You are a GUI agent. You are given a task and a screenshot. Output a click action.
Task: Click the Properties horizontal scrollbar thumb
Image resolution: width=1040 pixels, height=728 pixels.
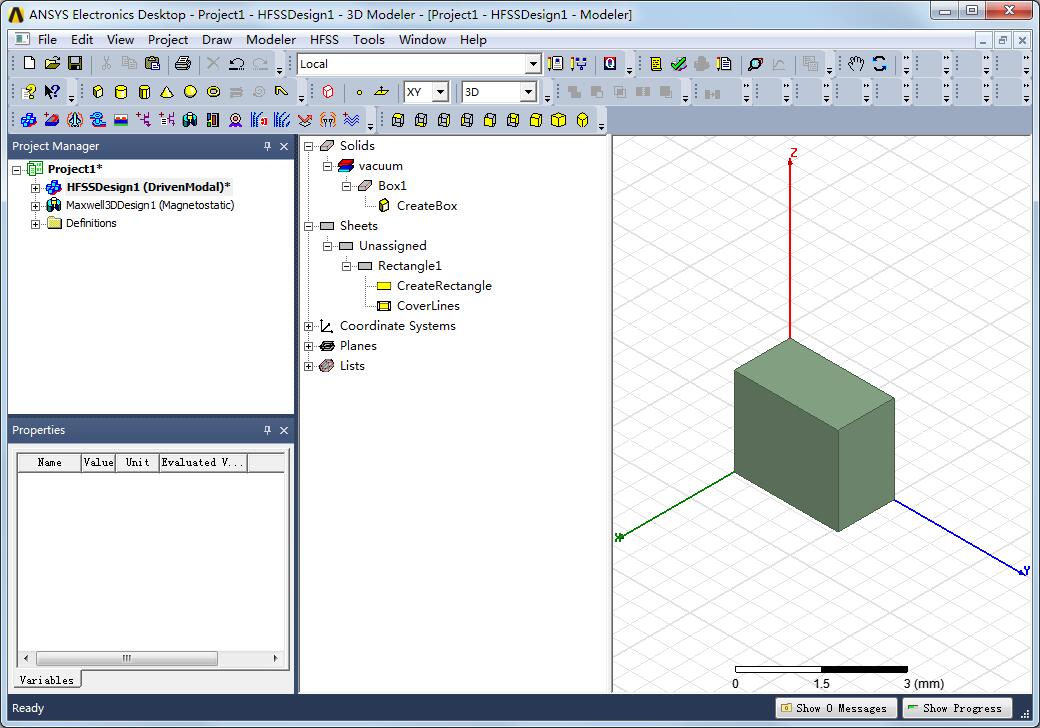(127, 658)
